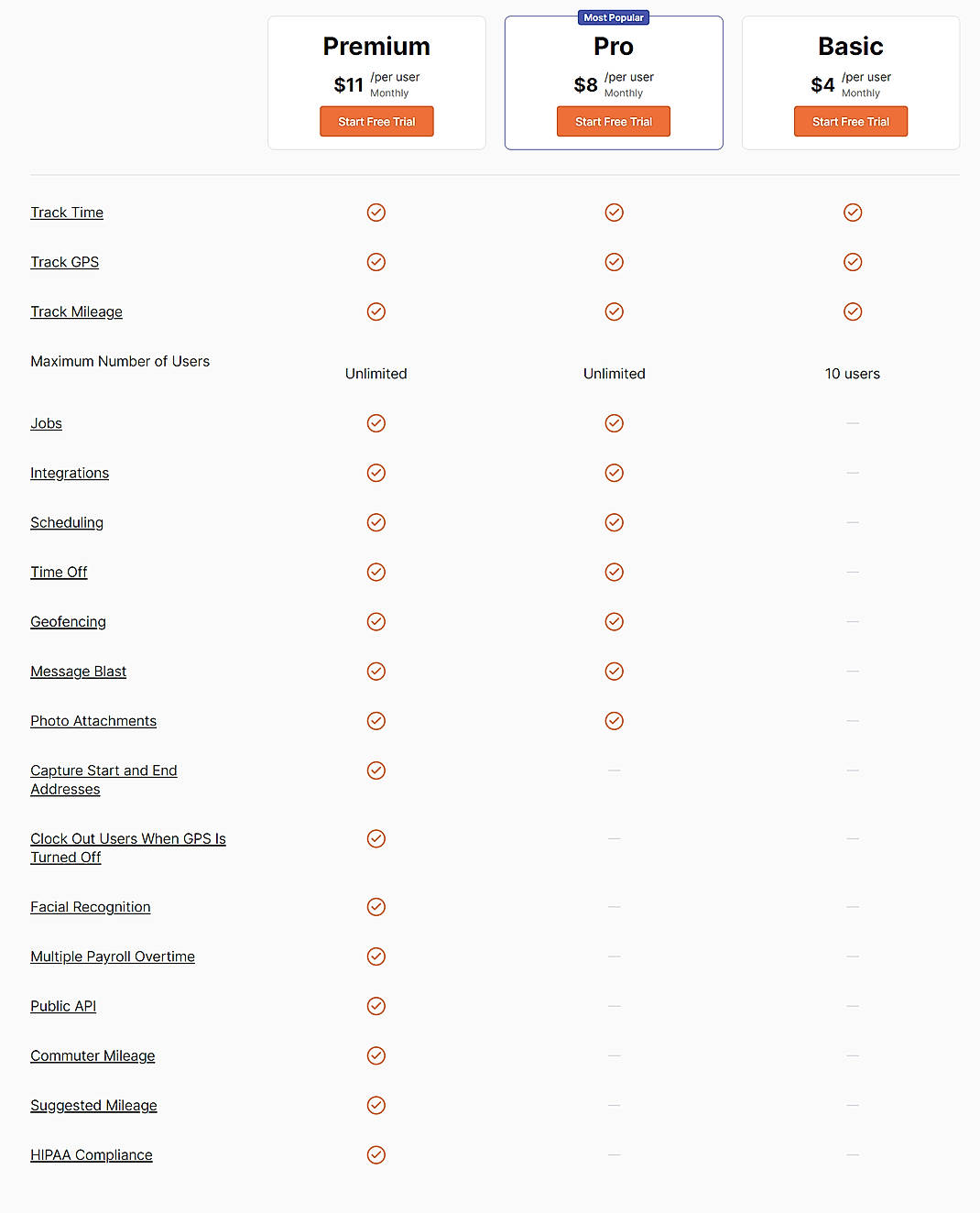Click the Pro checkmark for Scheduling
The image size is (980, 1213).
click(x=614, y=522)
